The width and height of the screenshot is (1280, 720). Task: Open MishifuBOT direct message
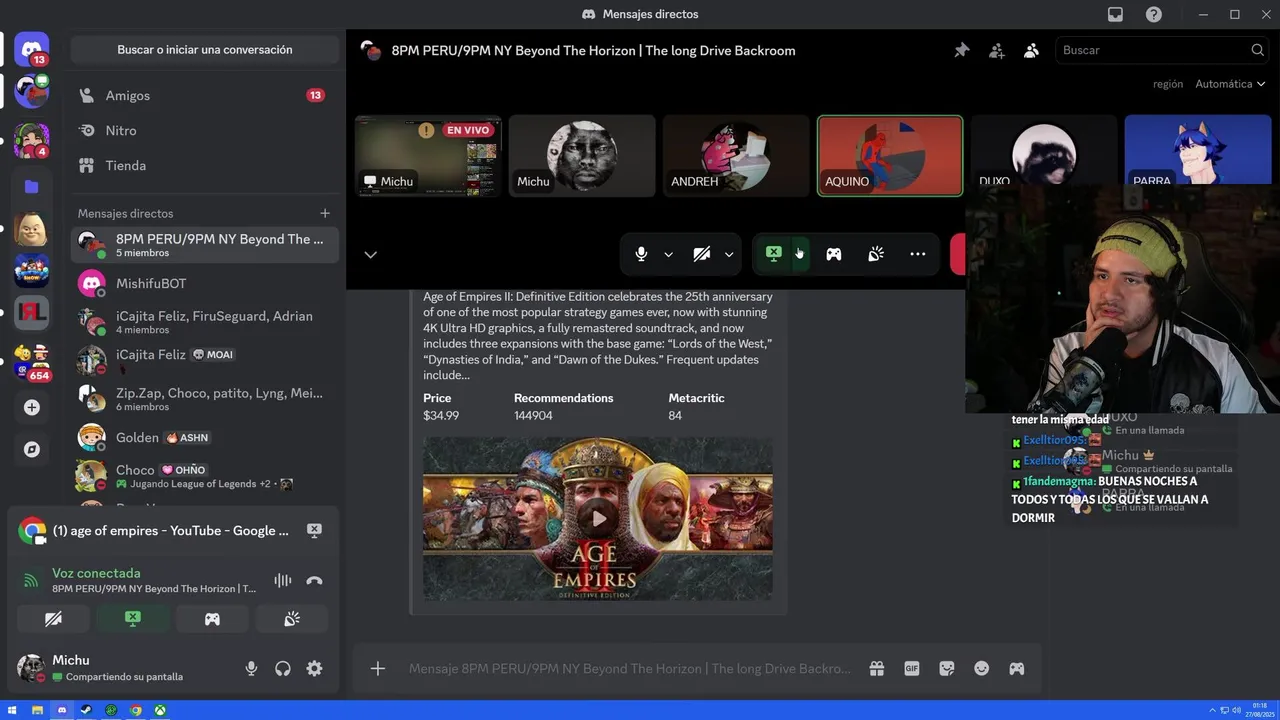[x=205, y=283]
